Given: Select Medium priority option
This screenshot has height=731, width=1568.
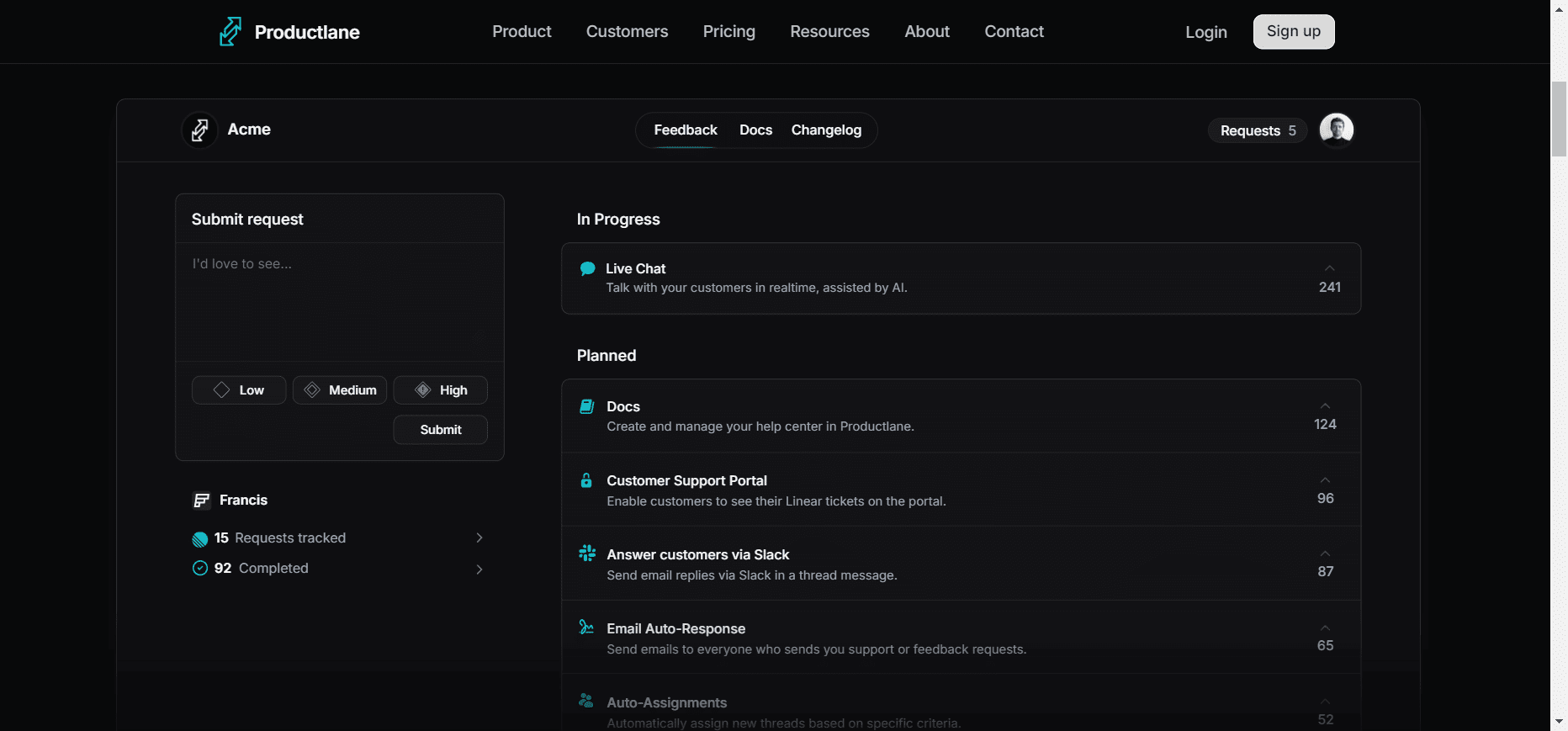Looking at the screenshot, I should 340,390.
